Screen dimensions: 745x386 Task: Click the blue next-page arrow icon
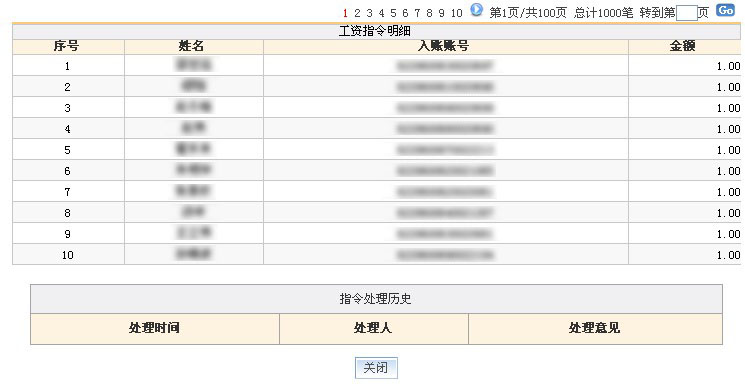476,10
